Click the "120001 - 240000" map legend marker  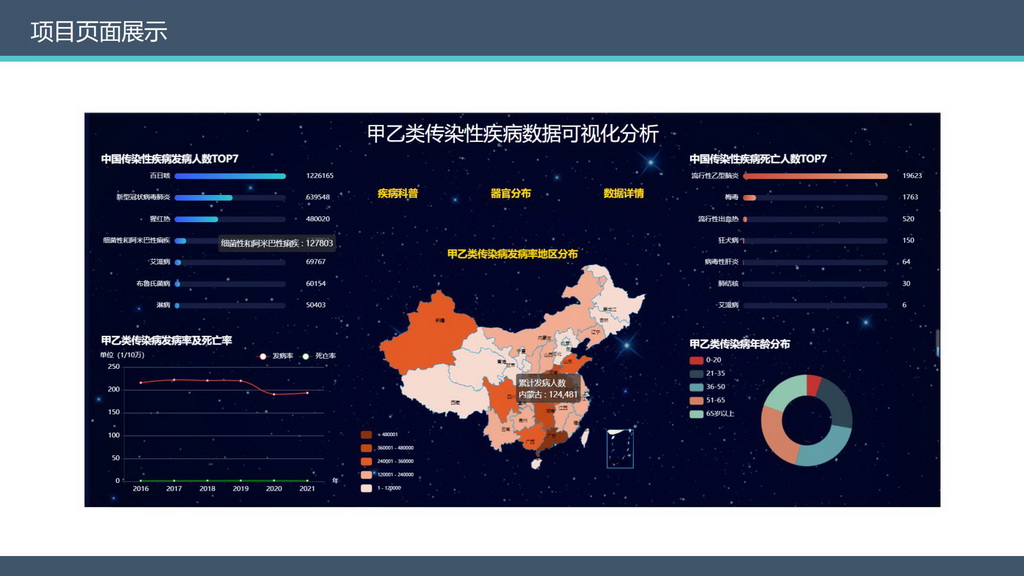(x=366, y=475)
